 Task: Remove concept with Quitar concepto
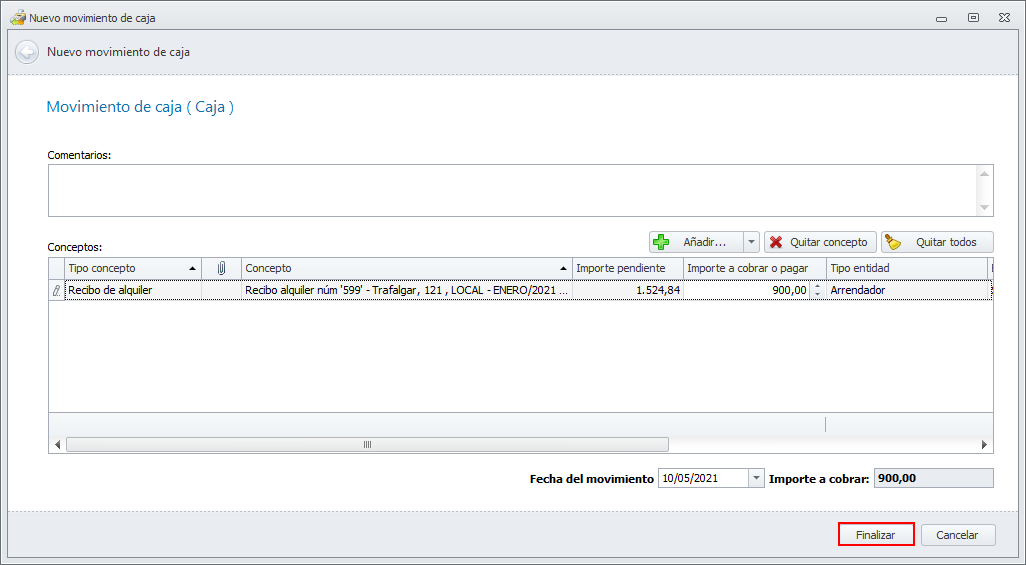[x=820, y=242]
